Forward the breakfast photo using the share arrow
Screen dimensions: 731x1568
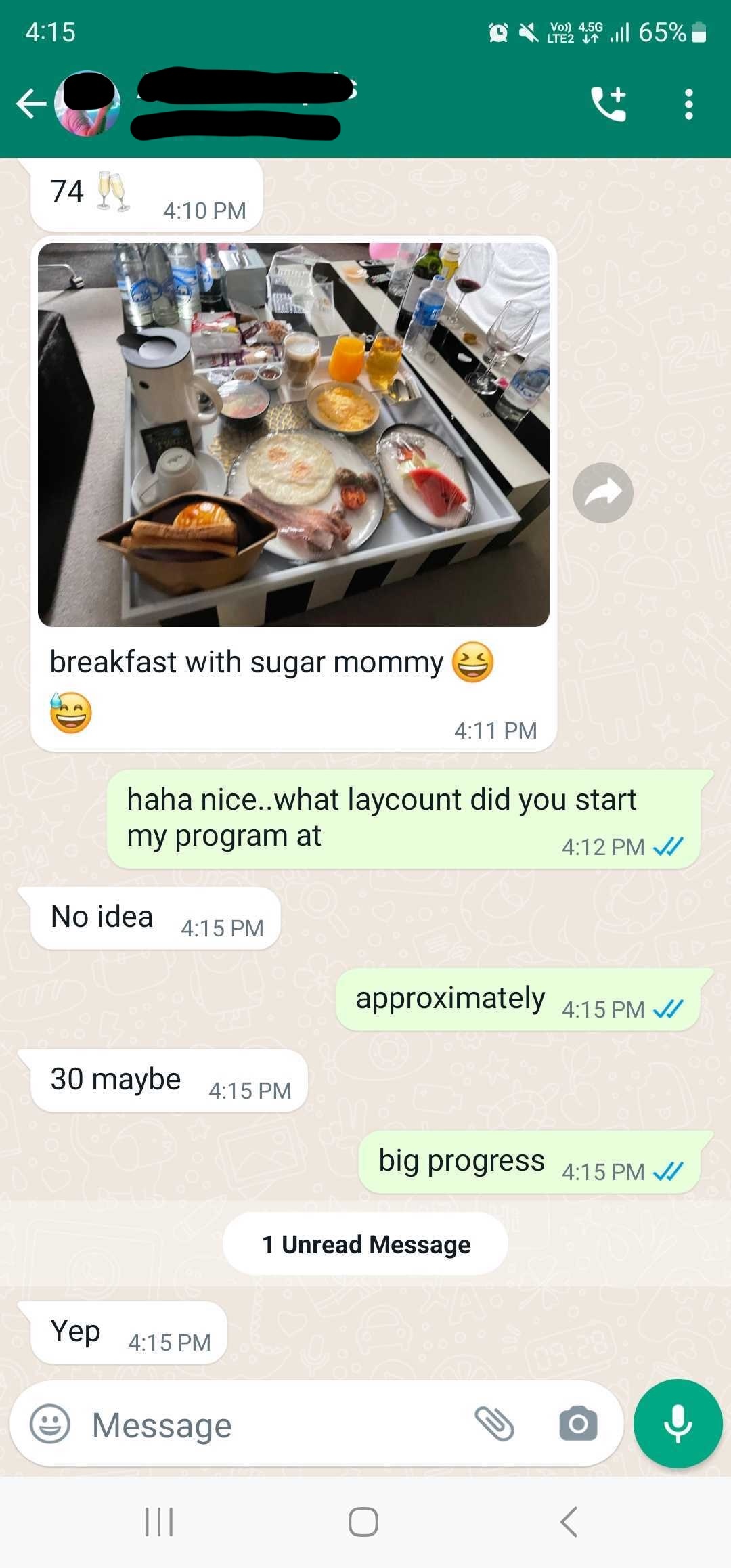click(602, 493)
